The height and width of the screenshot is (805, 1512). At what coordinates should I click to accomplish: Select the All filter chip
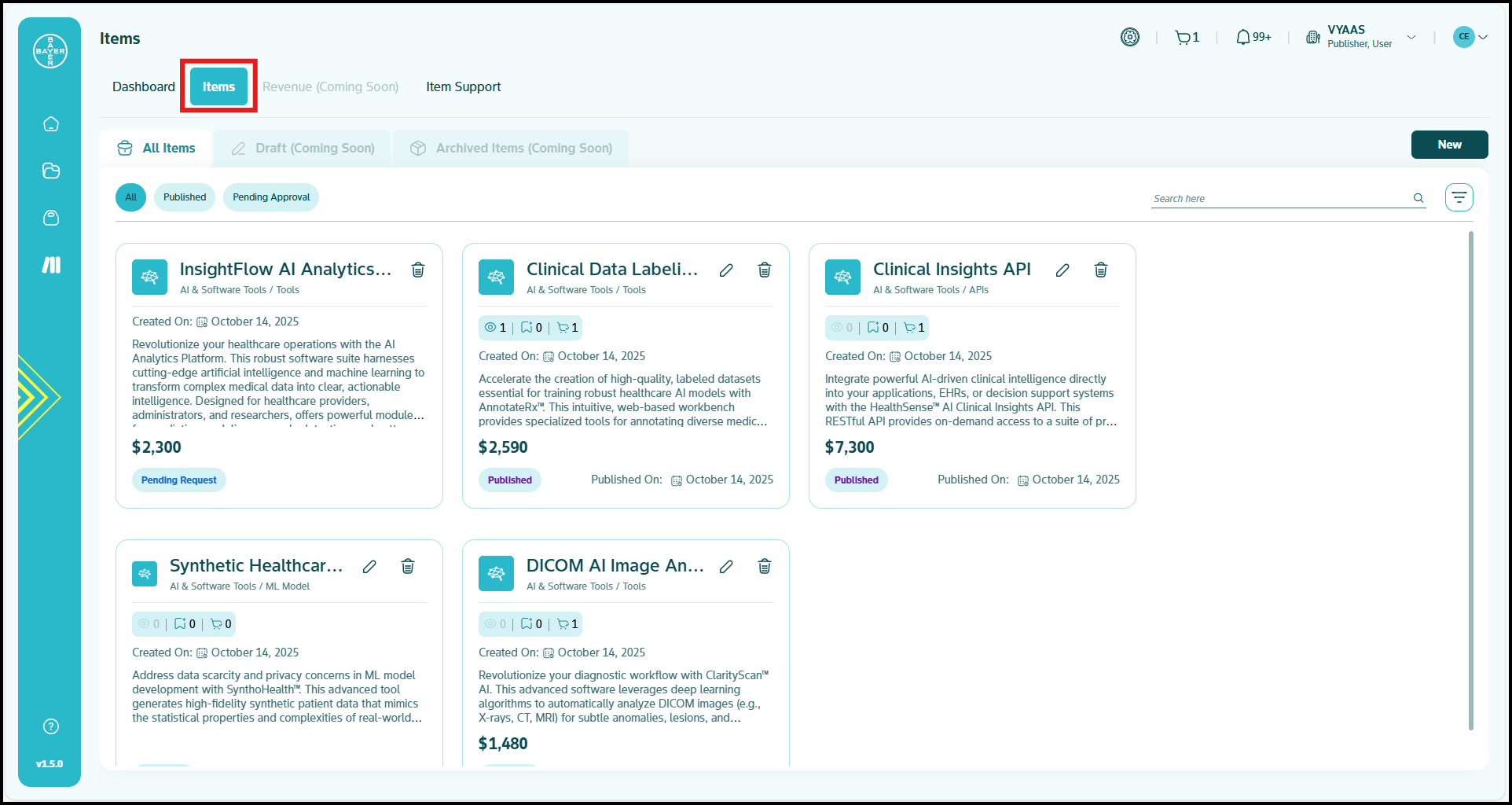[130, 197]
